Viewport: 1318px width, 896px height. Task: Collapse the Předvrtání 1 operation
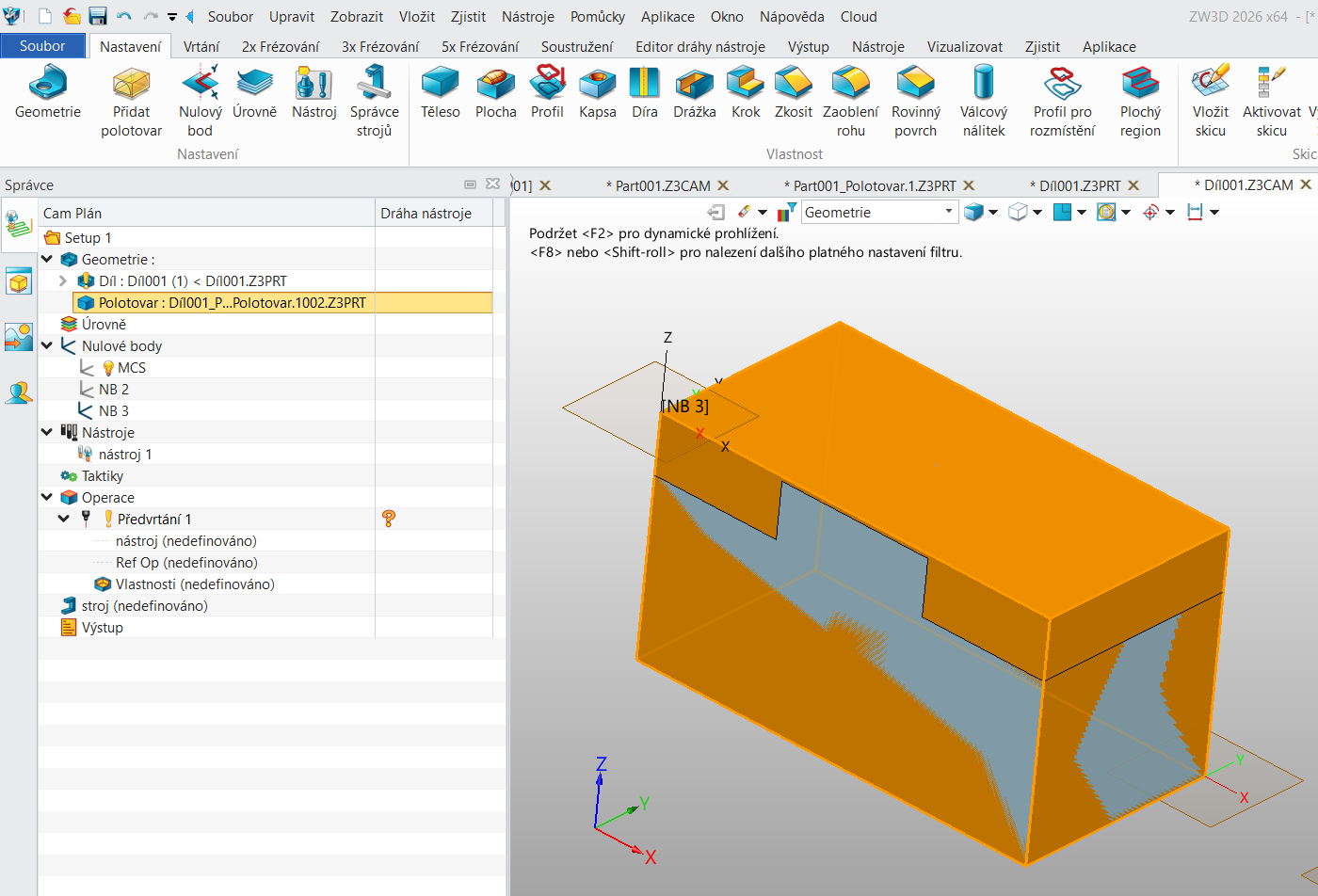click(64, 519)
